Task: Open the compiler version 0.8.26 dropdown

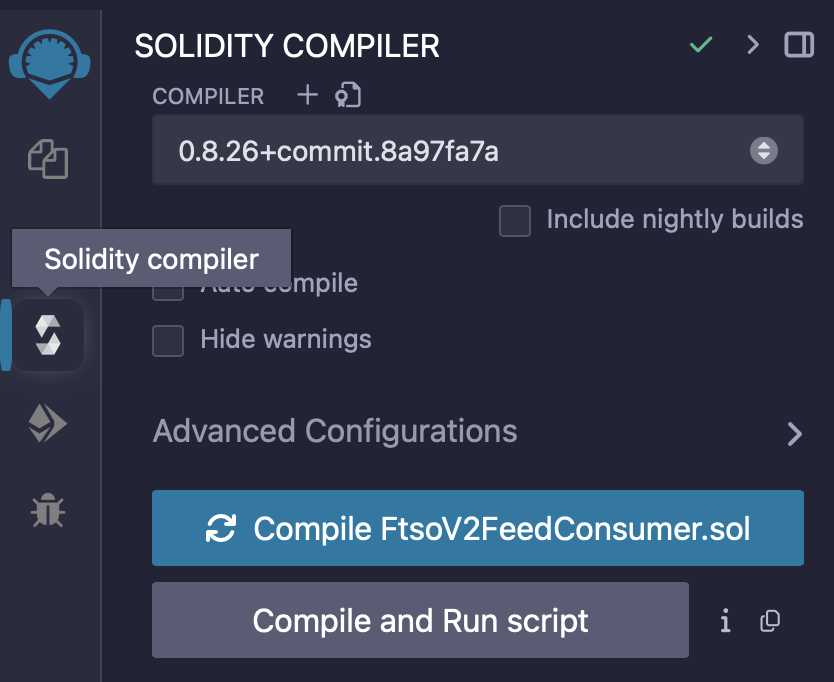Action: click(x=477, y=151)
